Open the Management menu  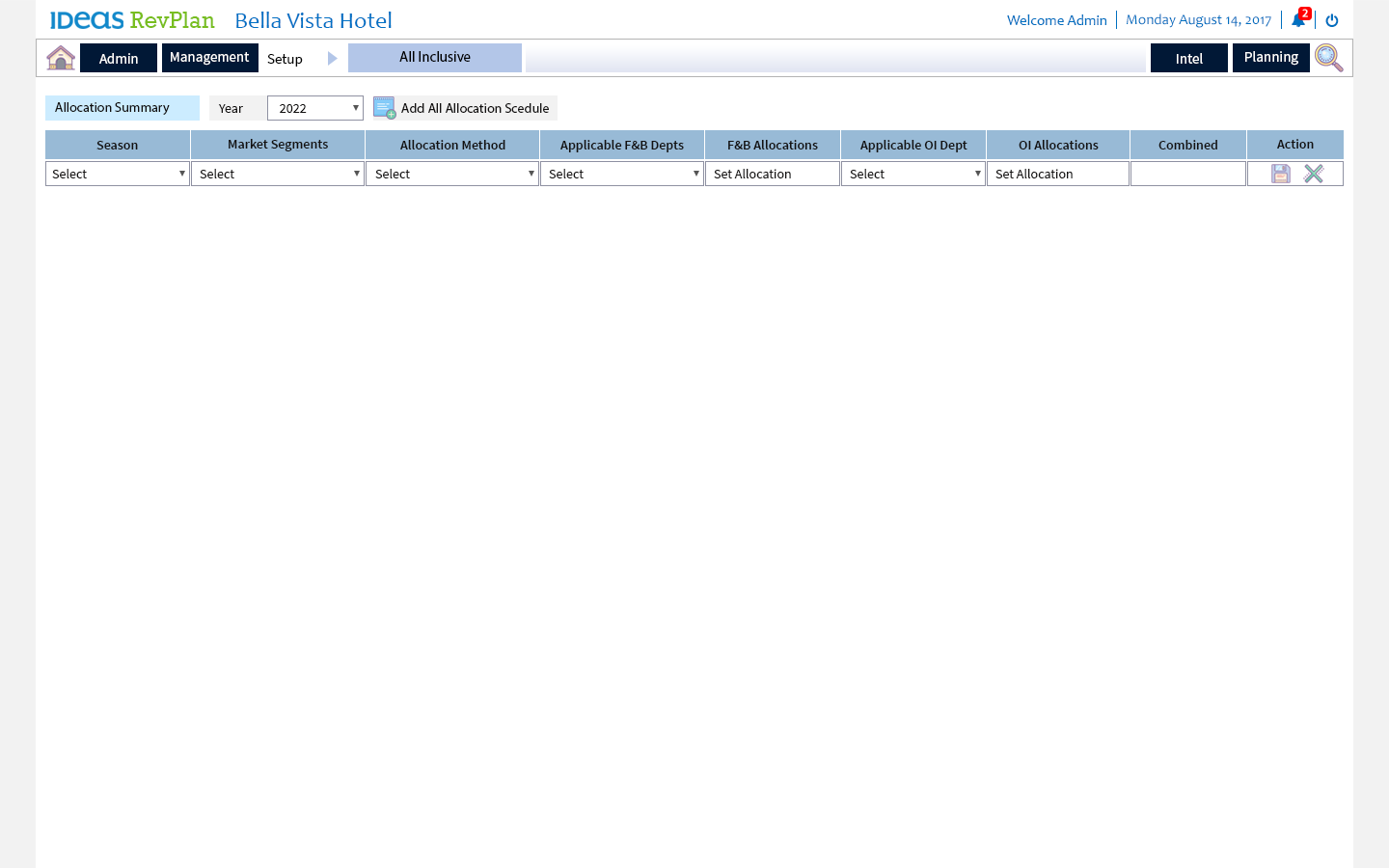209,58
